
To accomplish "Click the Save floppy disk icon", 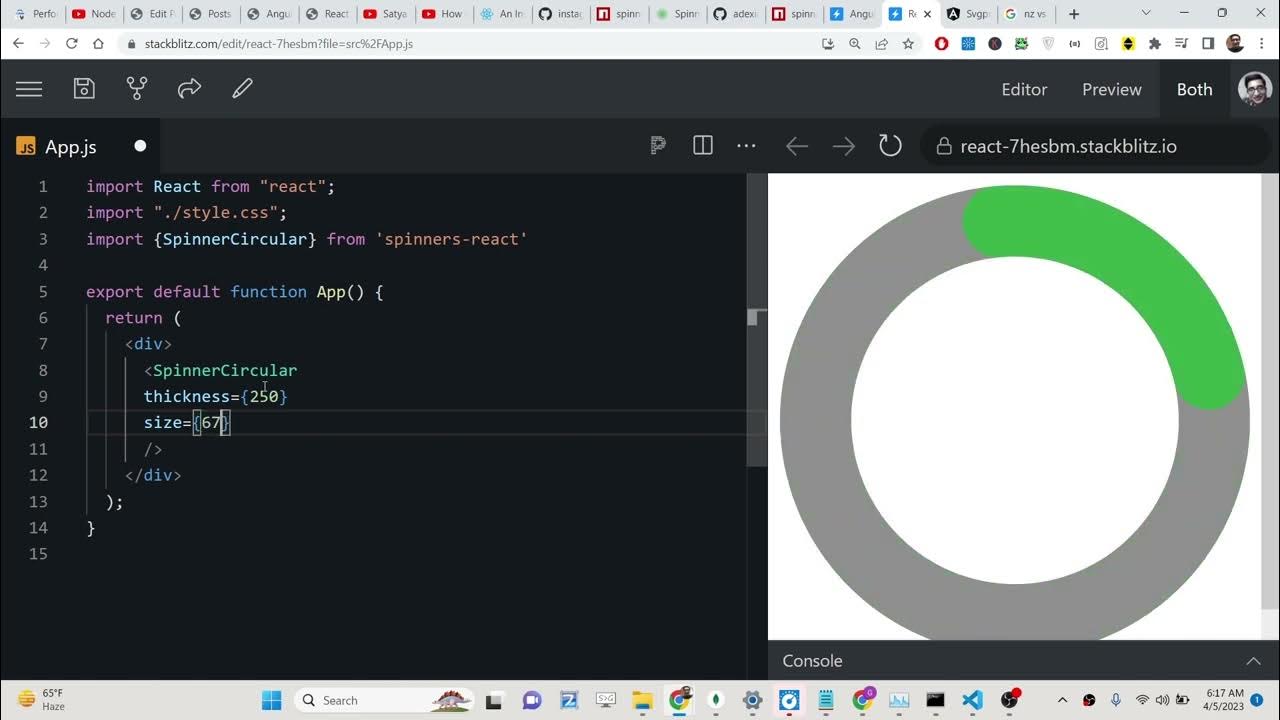I will click(x=84, y=89).
